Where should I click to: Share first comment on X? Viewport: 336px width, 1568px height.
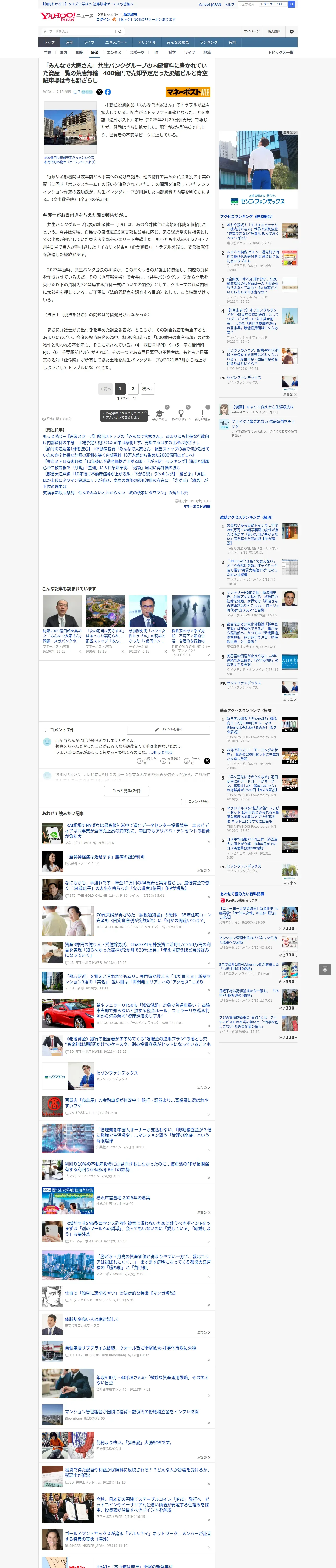click(207, 761)
